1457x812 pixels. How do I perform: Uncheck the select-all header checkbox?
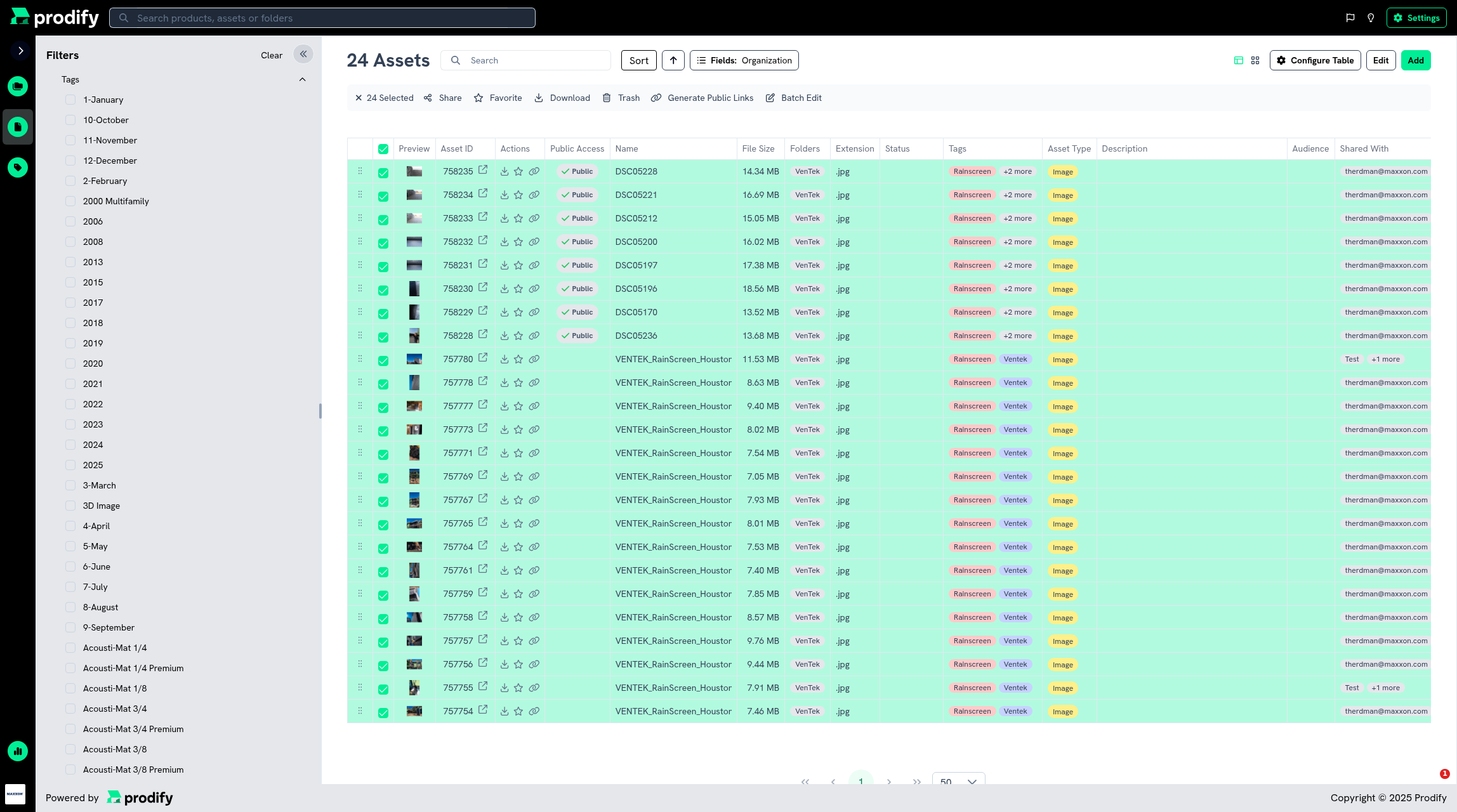point(383,149)
